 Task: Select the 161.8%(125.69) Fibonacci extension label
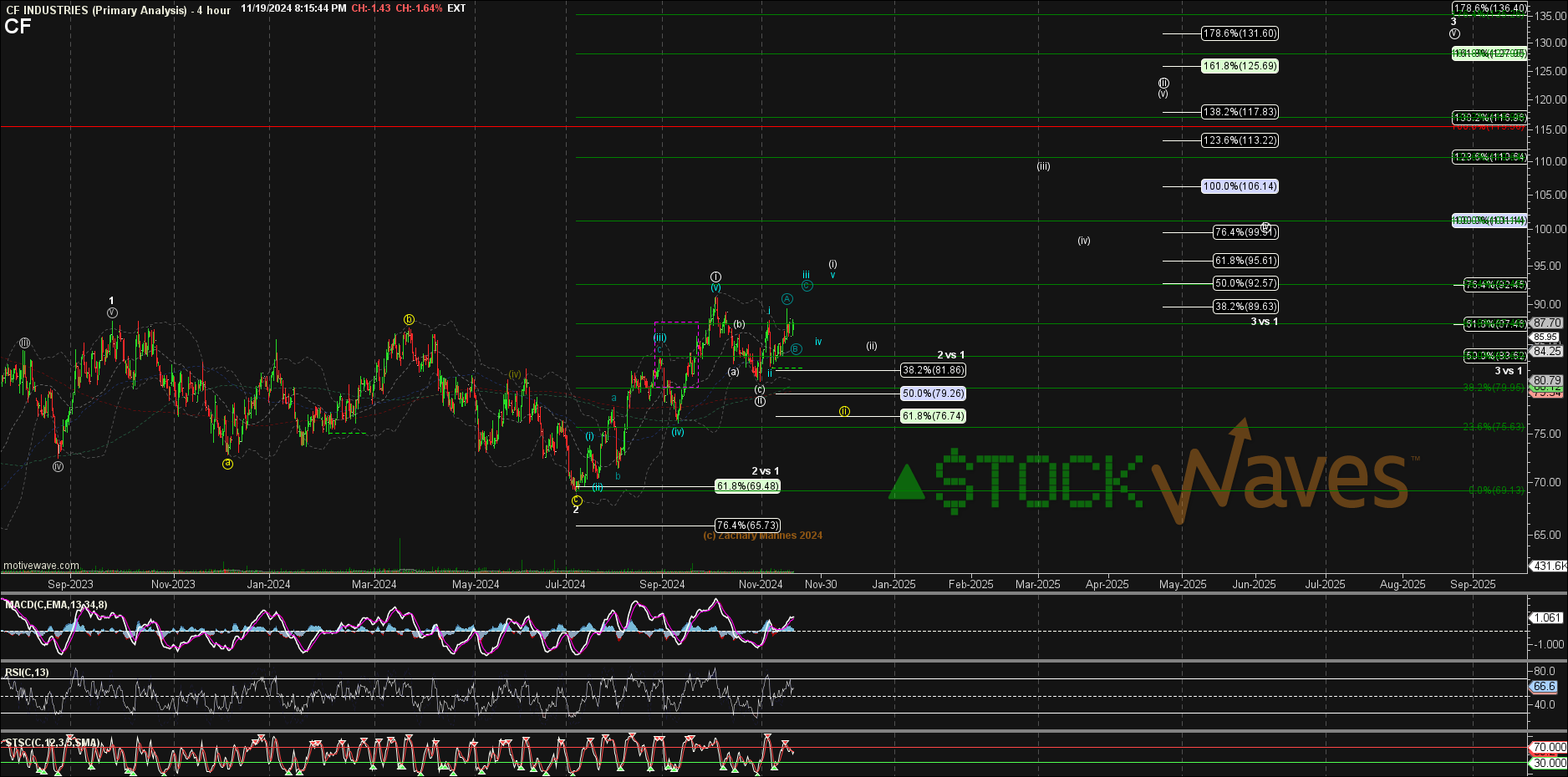click(x=1240, y=66)
